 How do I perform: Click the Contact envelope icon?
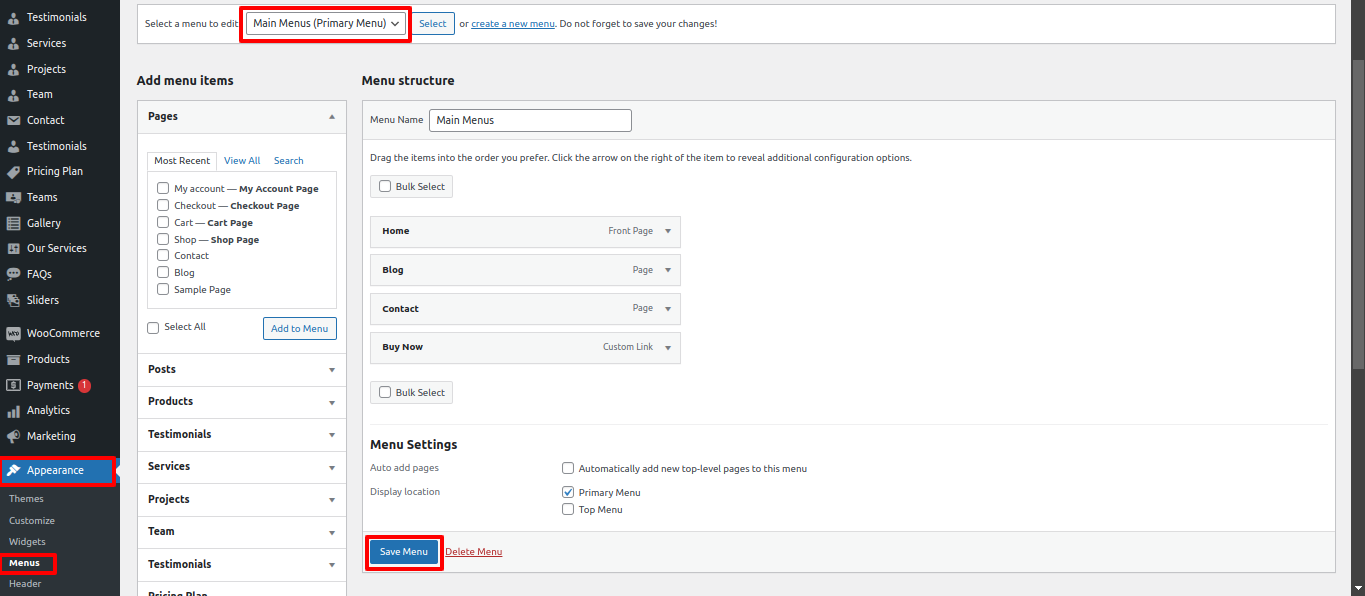pos(14,120)
